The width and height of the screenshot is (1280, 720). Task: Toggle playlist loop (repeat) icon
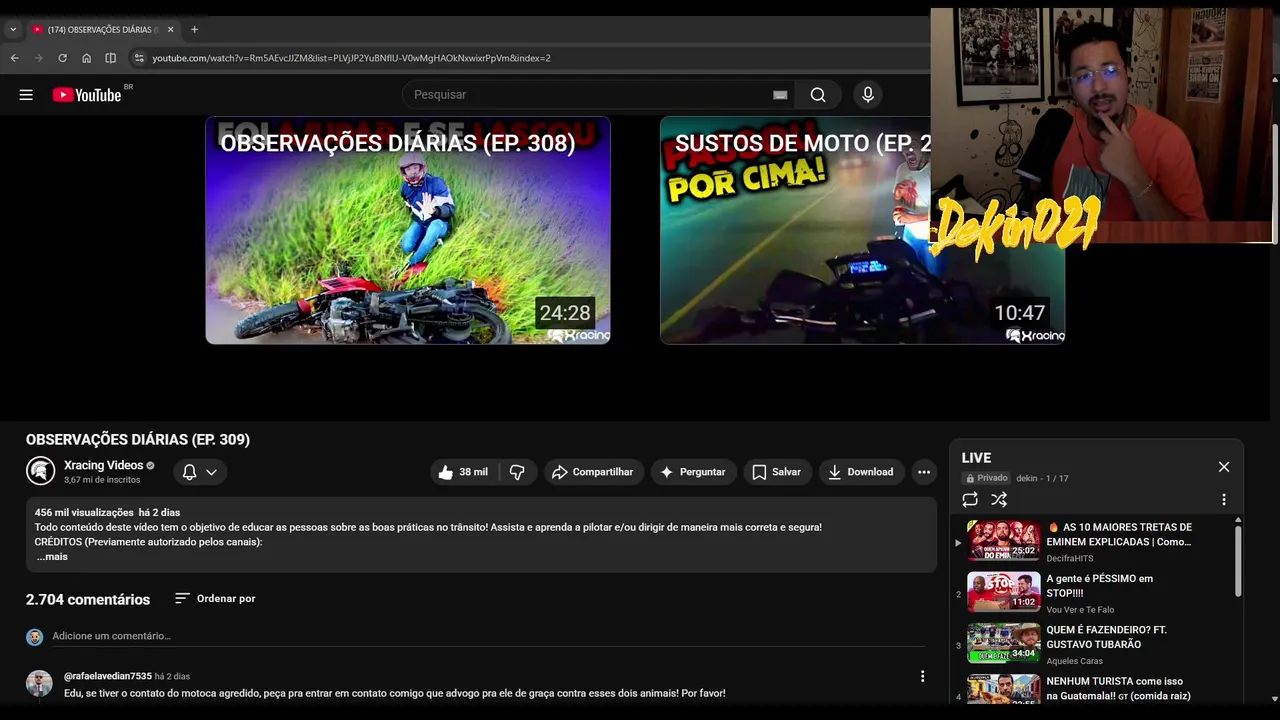[970, 500]
